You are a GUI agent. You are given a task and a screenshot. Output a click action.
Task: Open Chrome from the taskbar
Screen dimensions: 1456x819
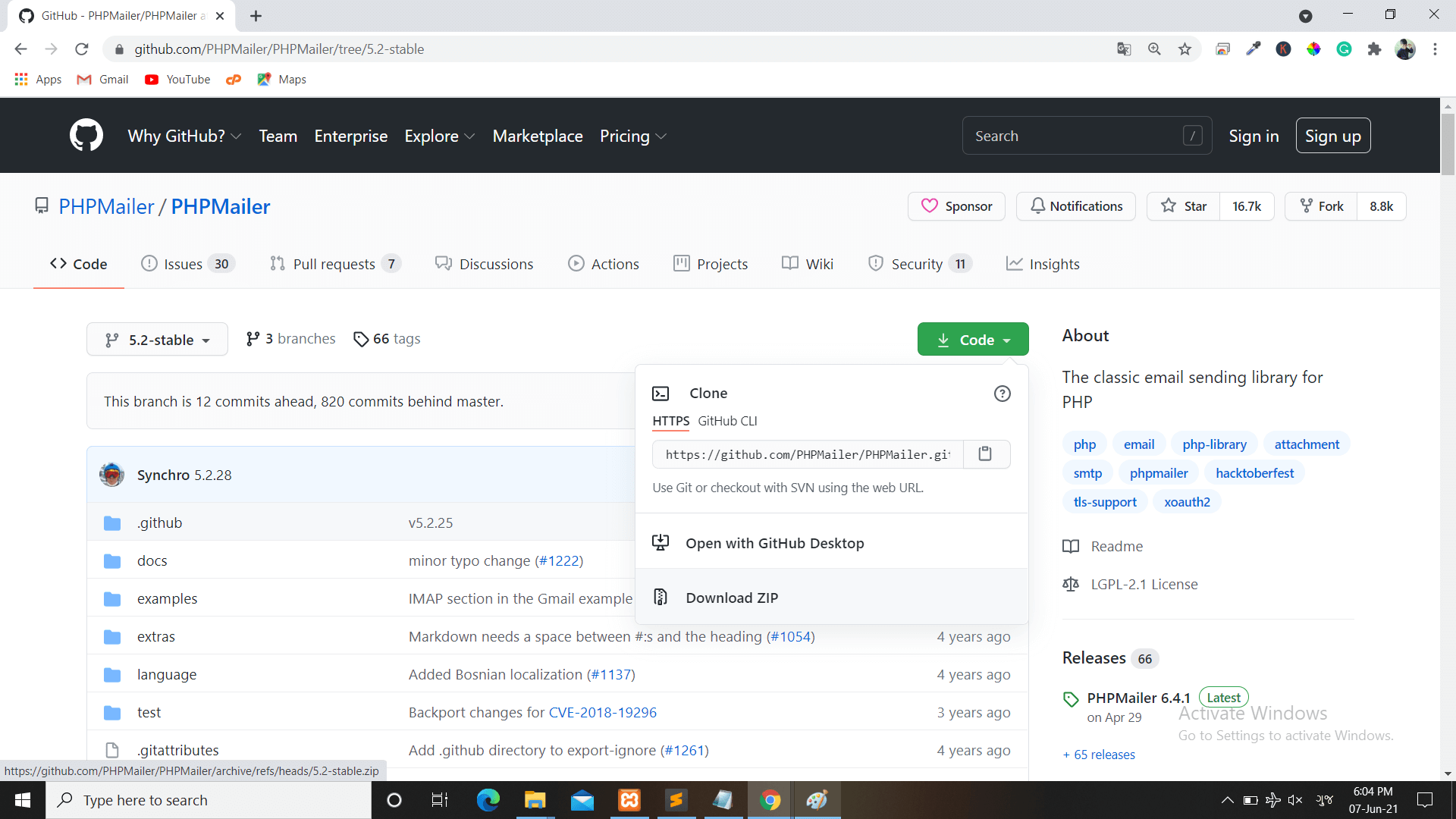click(770, 799)
